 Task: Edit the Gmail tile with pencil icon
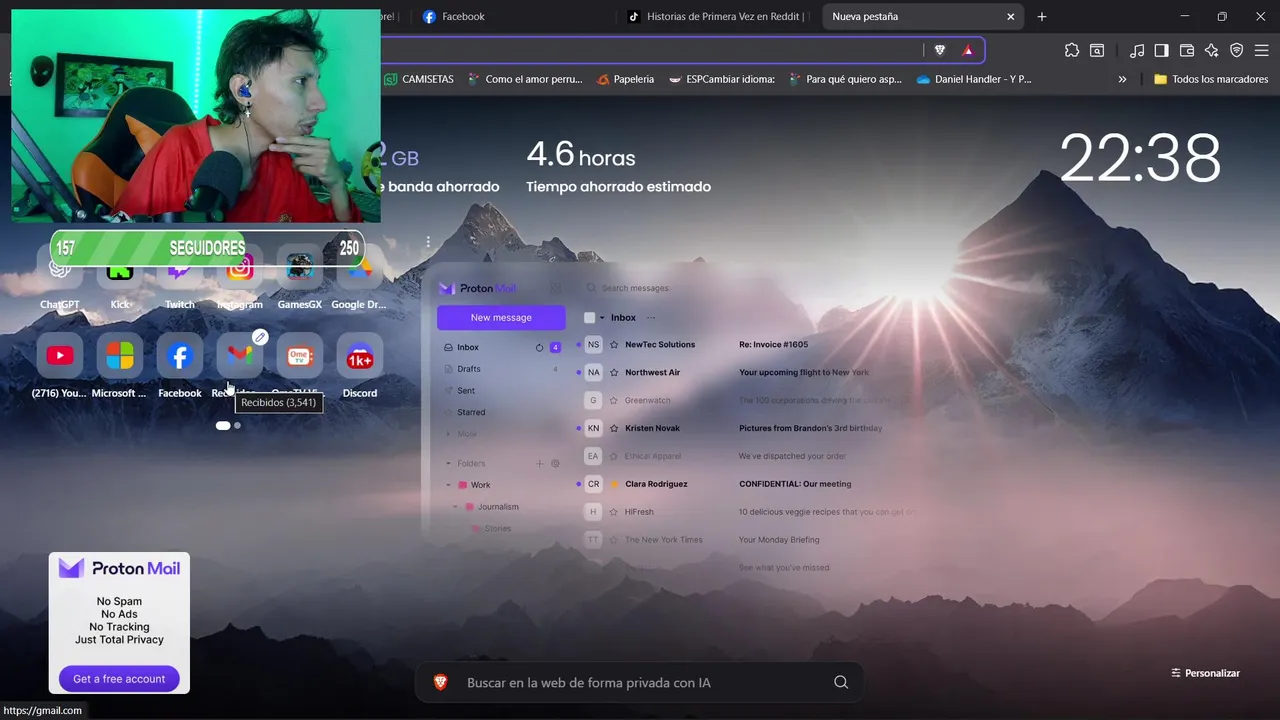(260, 337)
